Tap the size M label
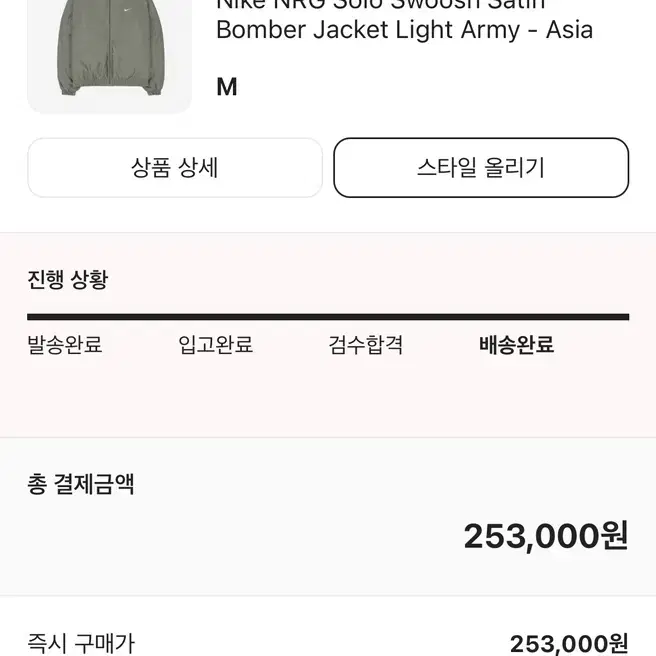 coord(227,87)
